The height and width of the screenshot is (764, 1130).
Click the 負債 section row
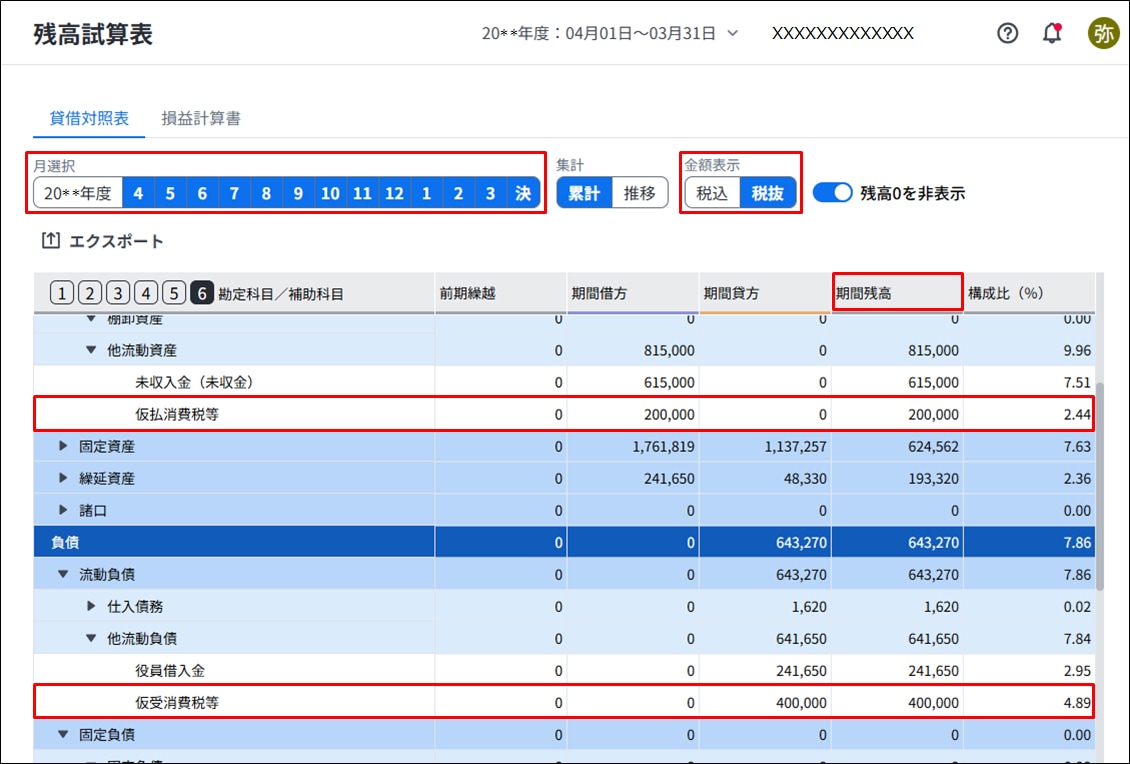tap(564, 542)
